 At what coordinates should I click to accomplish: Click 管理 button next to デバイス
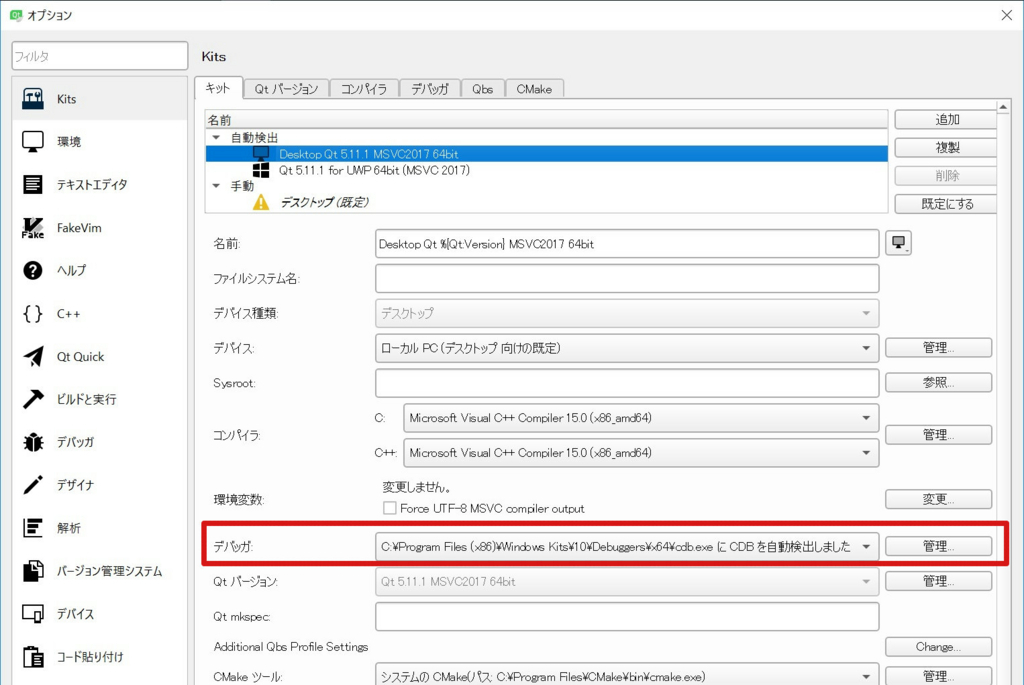[x=938, y=347]
